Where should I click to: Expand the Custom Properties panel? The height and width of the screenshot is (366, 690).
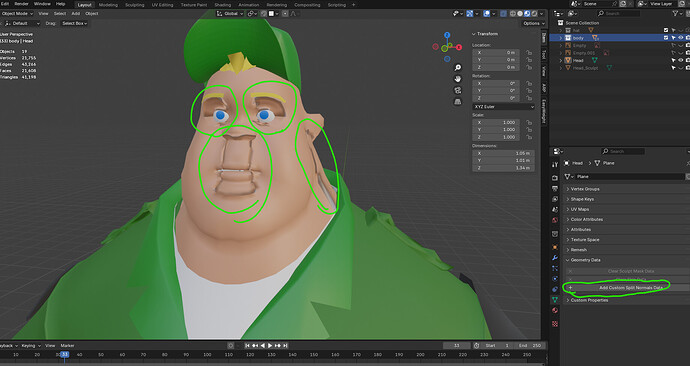tap(627, 300)
